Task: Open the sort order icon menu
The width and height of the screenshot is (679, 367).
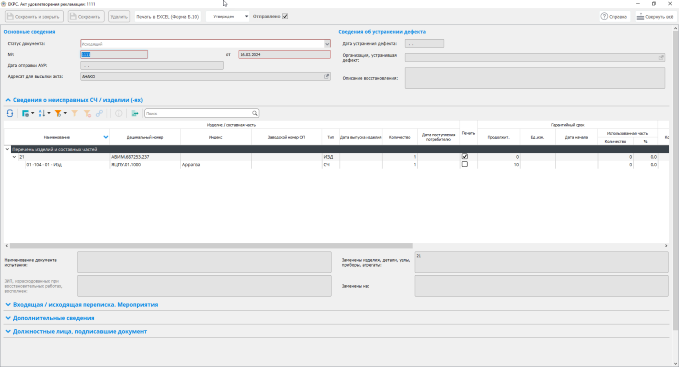Action: (44, 113)
